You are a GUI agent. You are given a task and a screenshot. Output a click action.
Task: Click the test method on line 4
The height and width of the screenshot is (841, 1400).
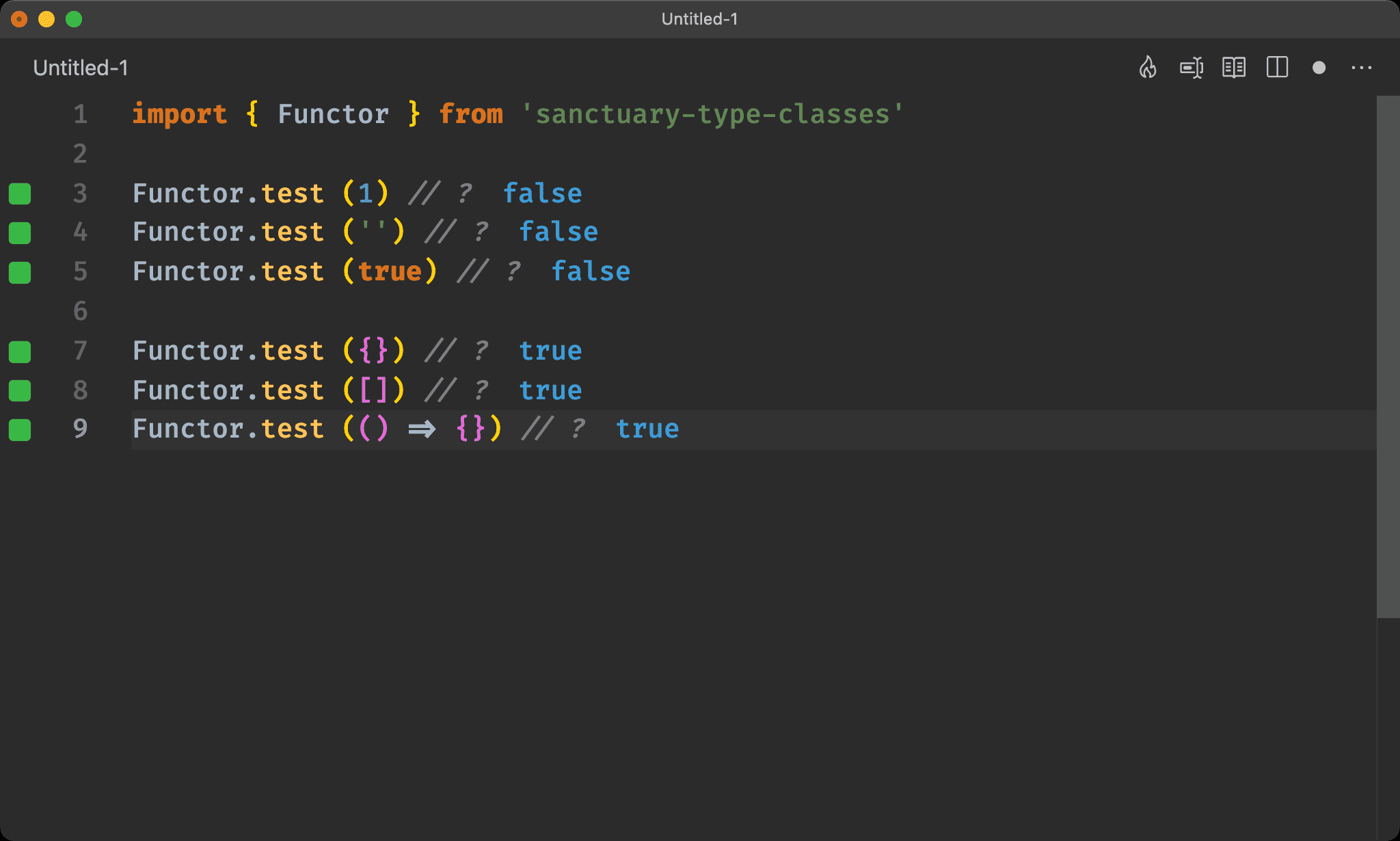click(x=293, y=232)
